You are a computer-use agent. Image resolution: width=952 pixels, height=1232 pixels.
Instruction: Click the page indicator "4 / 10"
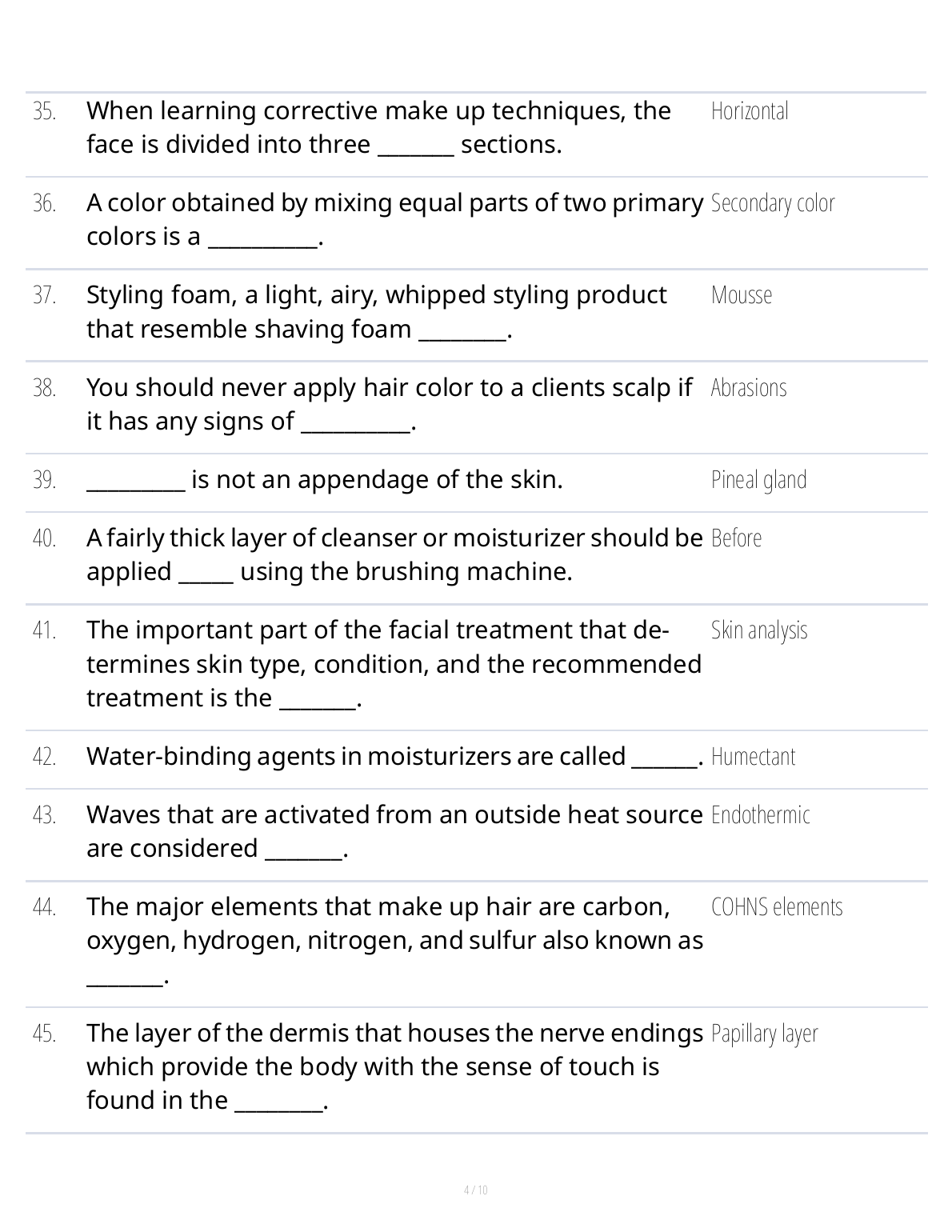tap(475, 1190)
